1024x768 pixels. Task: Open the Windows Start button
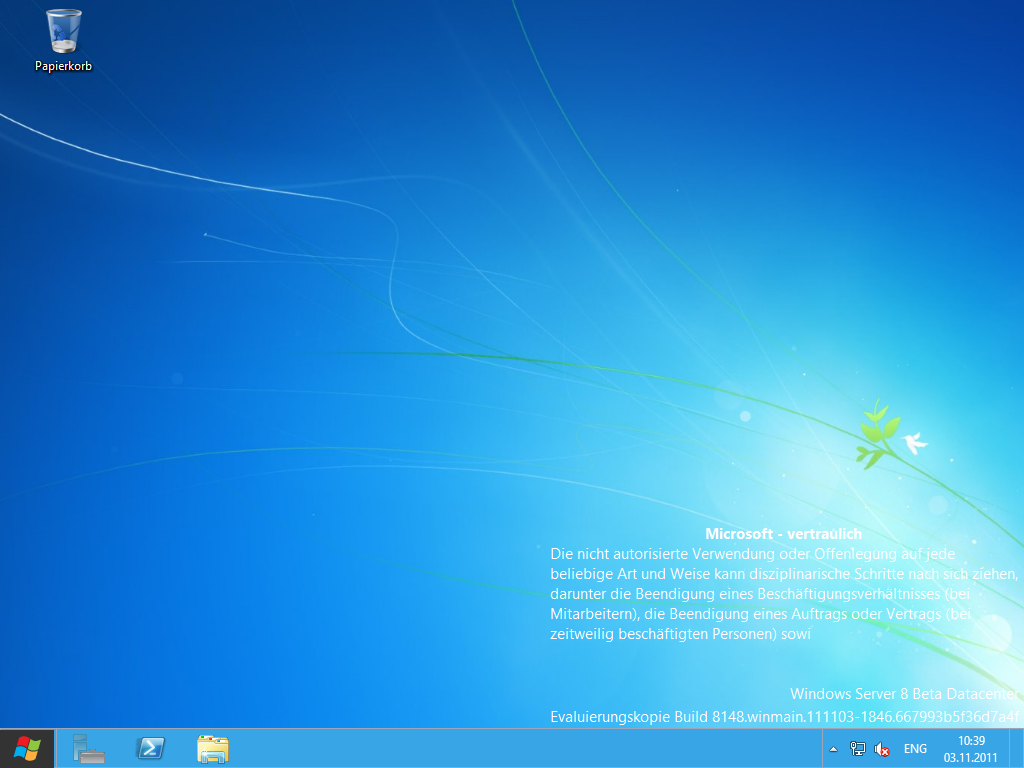click(27, 748)
